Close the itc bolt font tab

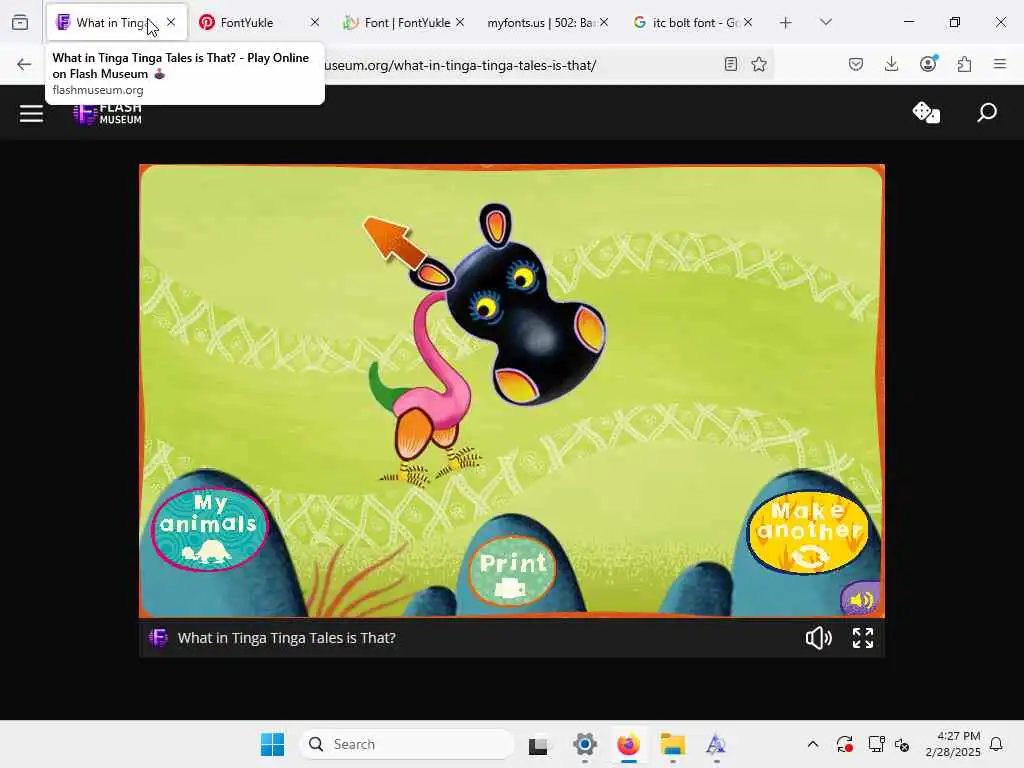point(748,22)
